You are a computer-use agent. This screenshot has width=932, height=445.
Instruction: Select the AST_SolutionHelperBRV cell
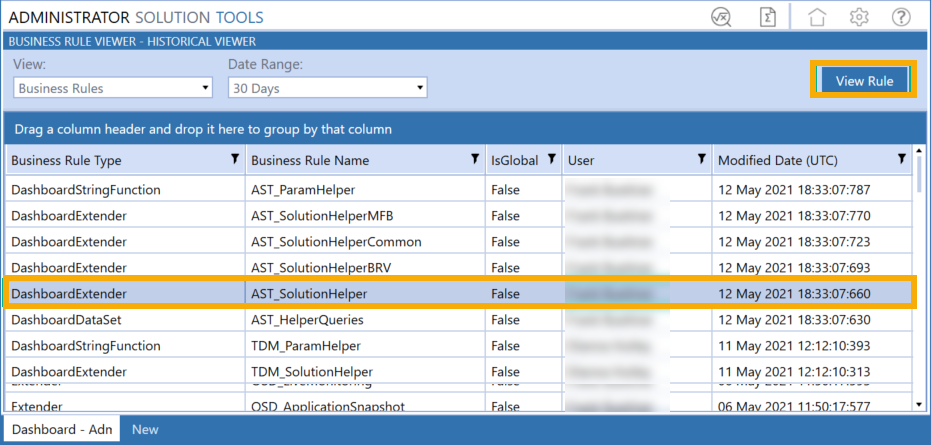[366, 268]
